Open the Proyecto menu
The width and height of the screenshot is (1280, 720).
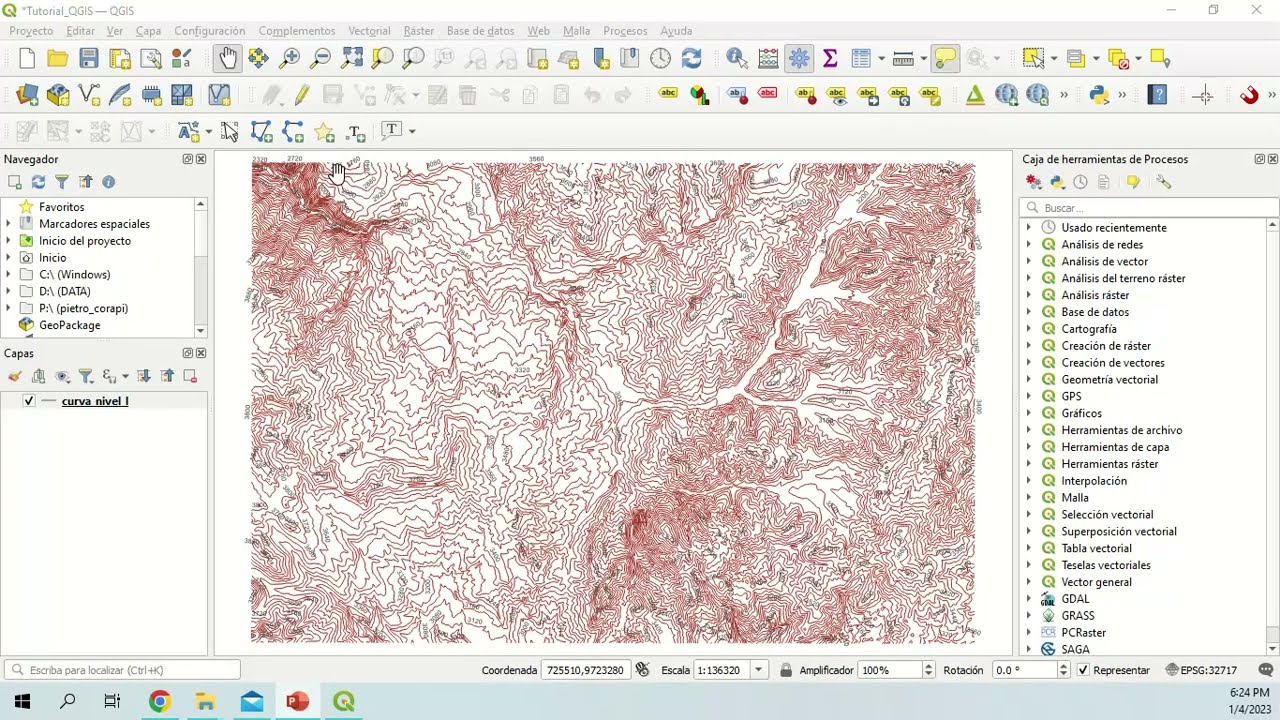point(31,31)
